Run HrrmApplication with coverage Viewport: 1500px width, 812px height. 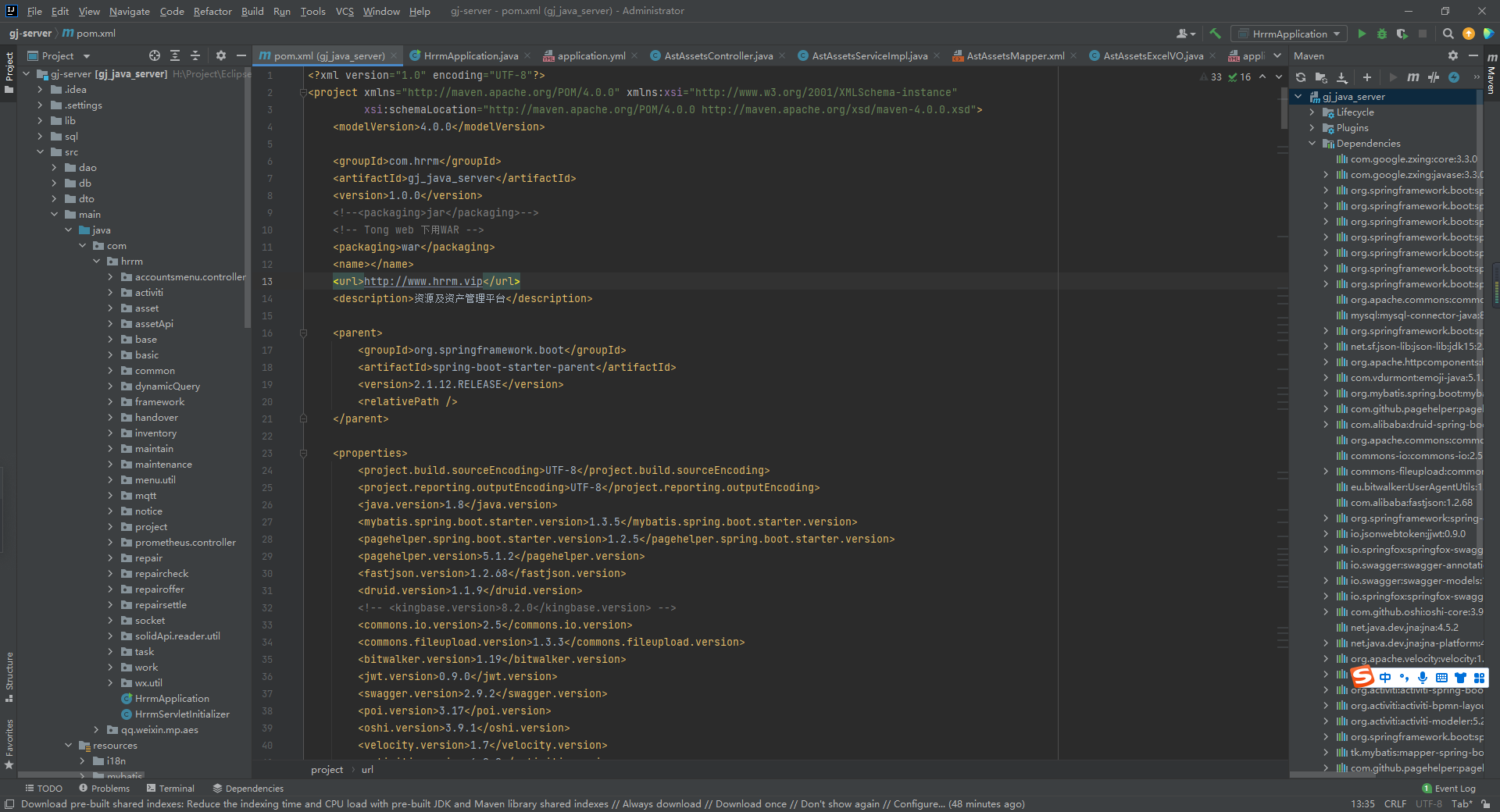1402,34
